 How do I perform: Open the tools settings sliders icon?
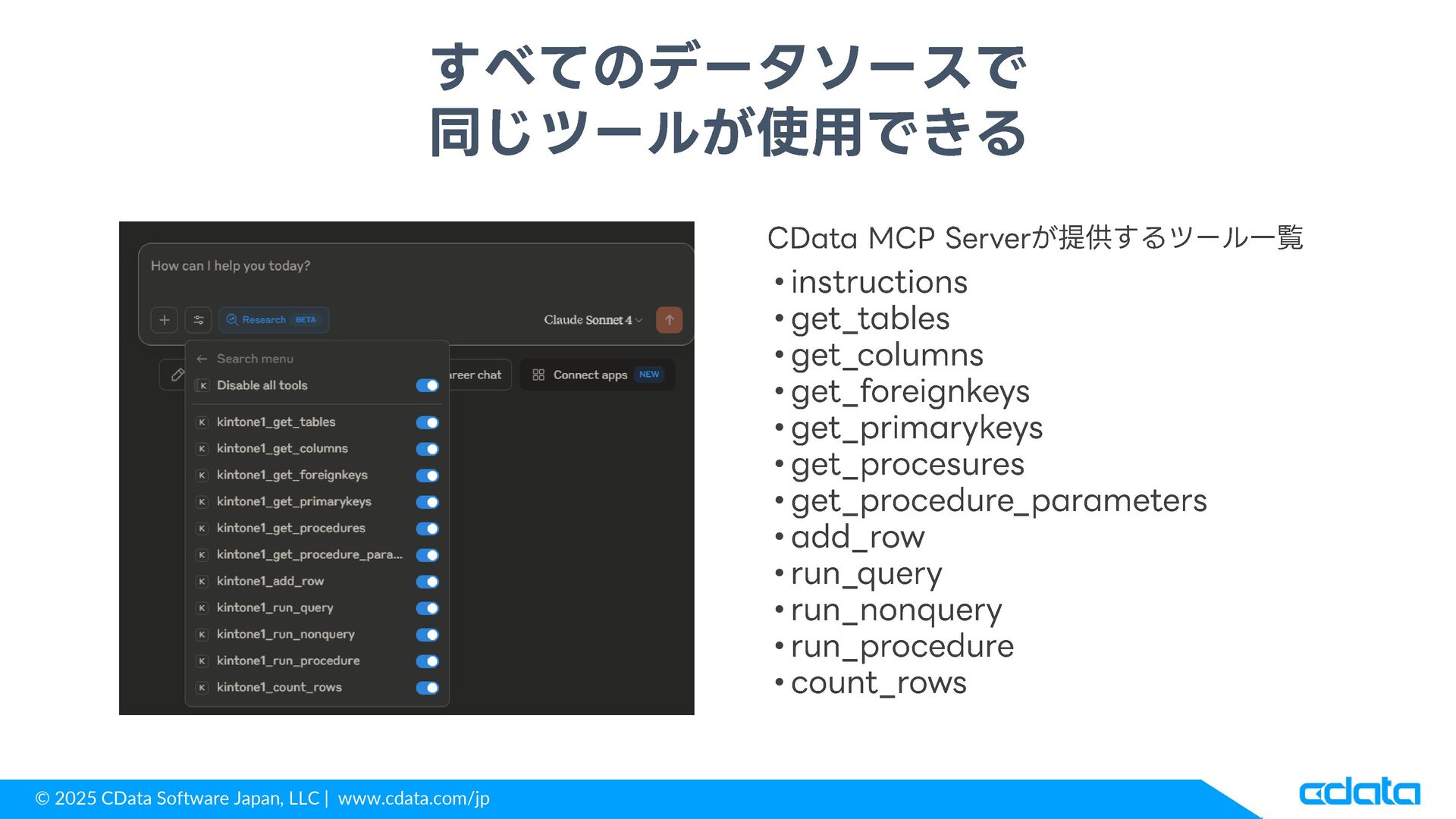(x=199, y=320)
